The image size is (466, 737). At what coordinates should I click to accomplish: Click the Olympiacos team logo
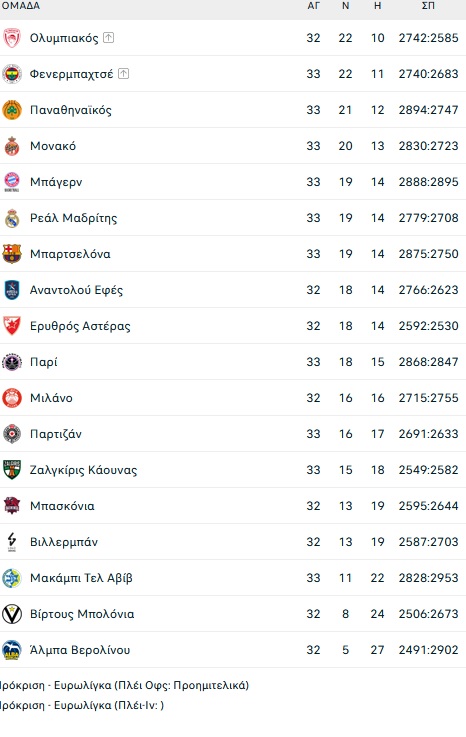click(x=12, y=38)
